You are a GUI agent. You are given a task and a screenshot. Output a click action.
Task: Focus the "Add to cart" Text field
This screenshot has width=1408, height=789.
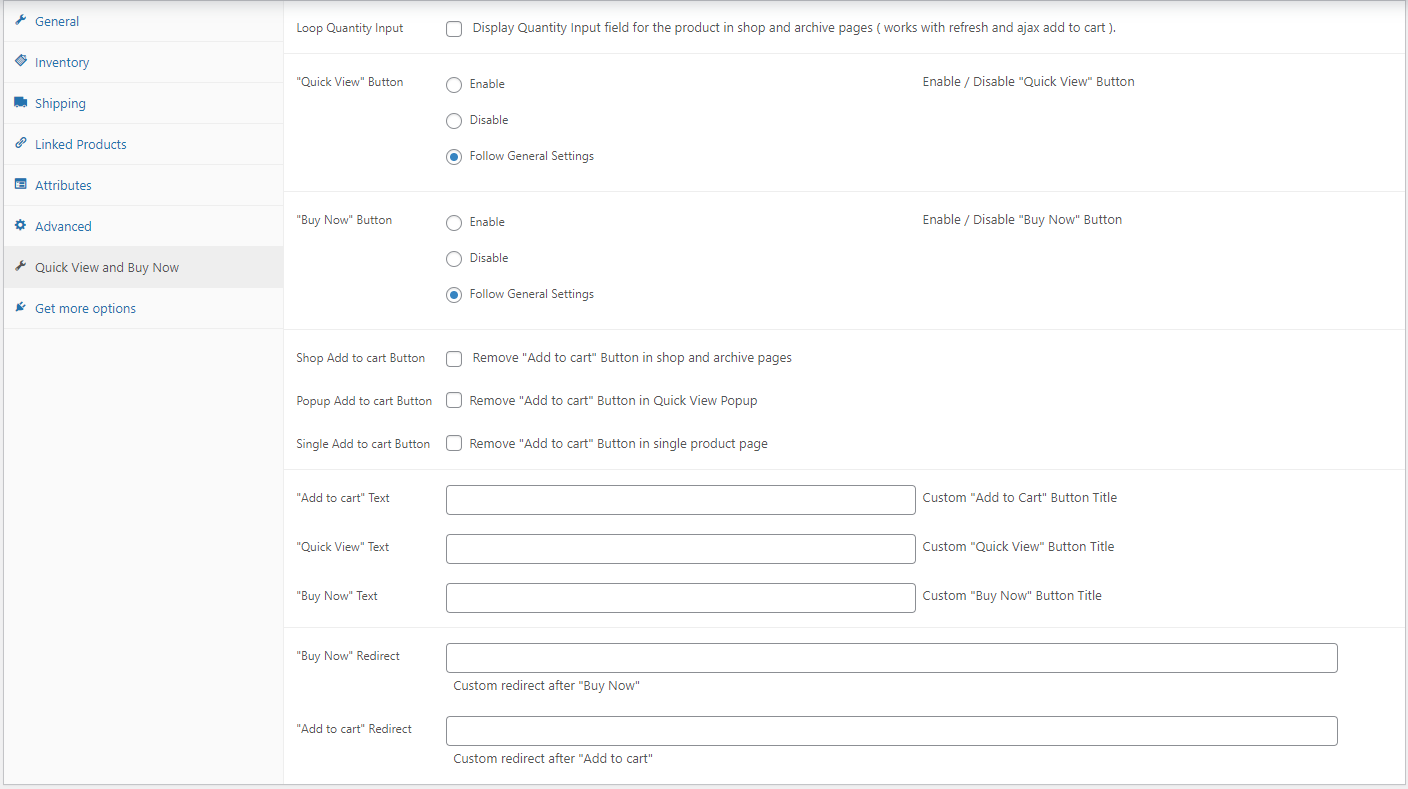680,500
